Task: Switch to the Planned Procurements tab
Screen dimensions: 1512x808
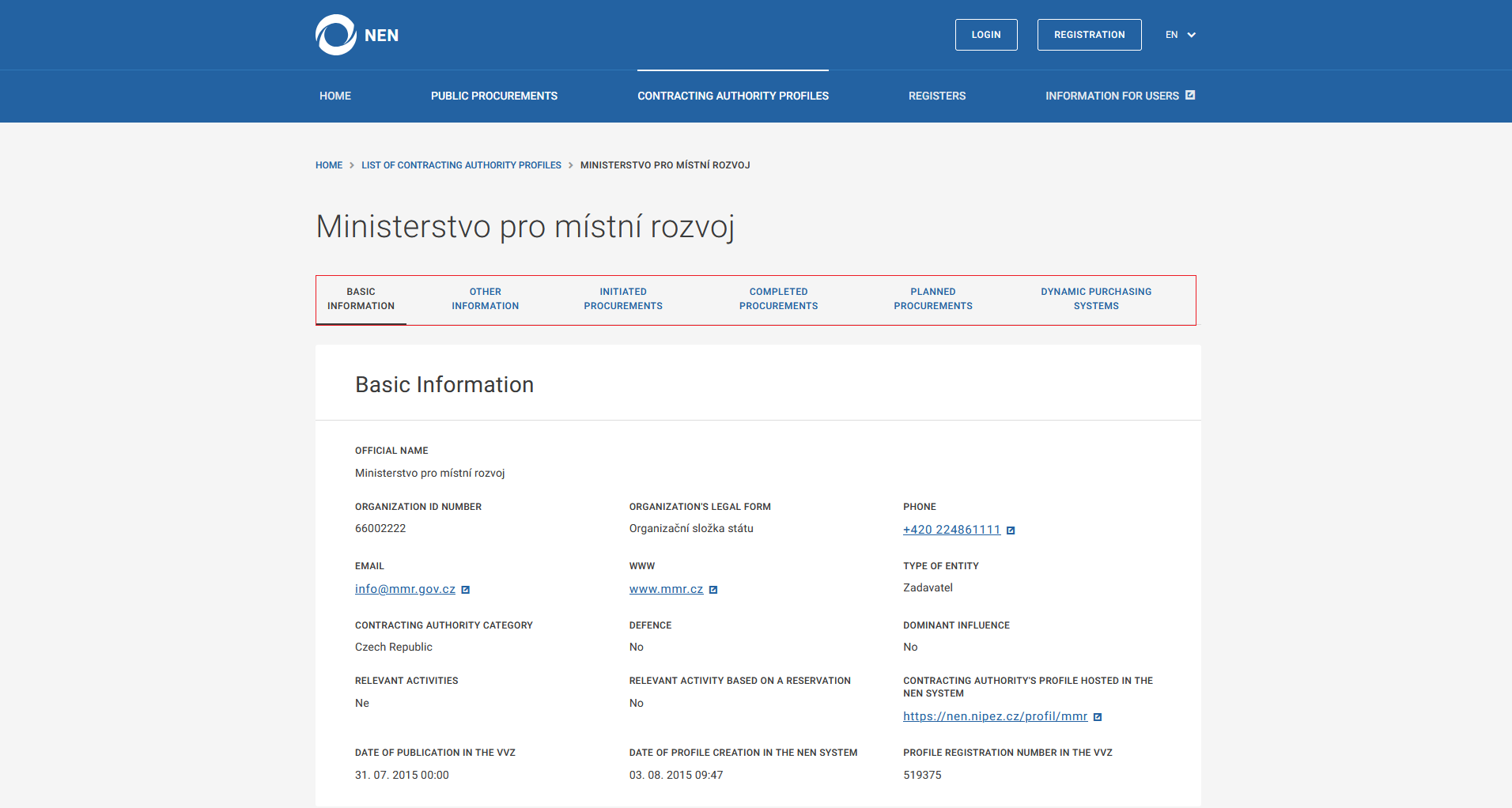Action: pyautogui.click(x=933, y=299)
